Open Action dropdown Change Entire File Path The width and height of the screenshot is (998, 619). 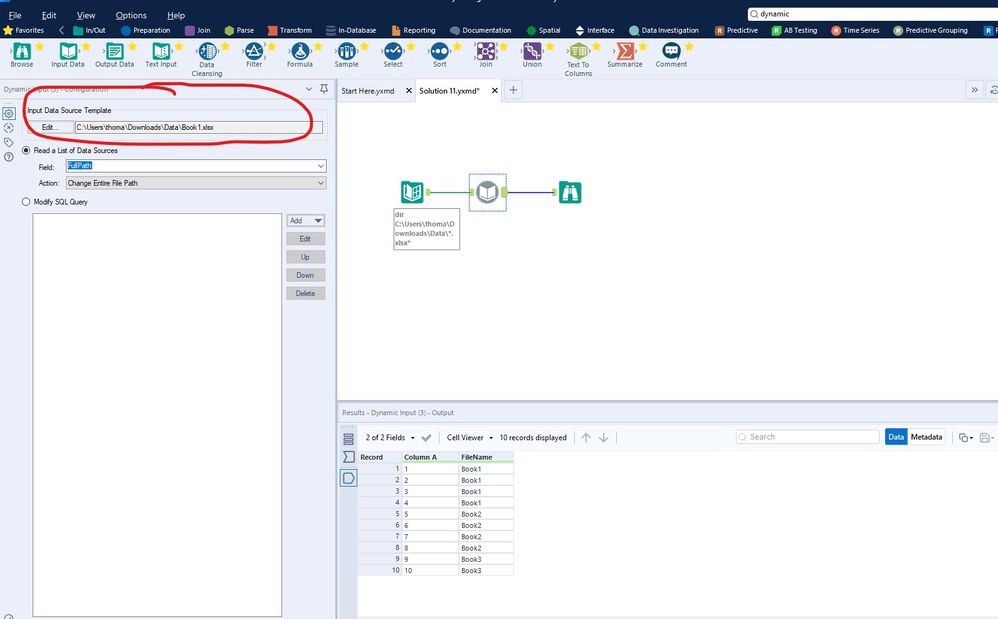(x=196, y=183)
